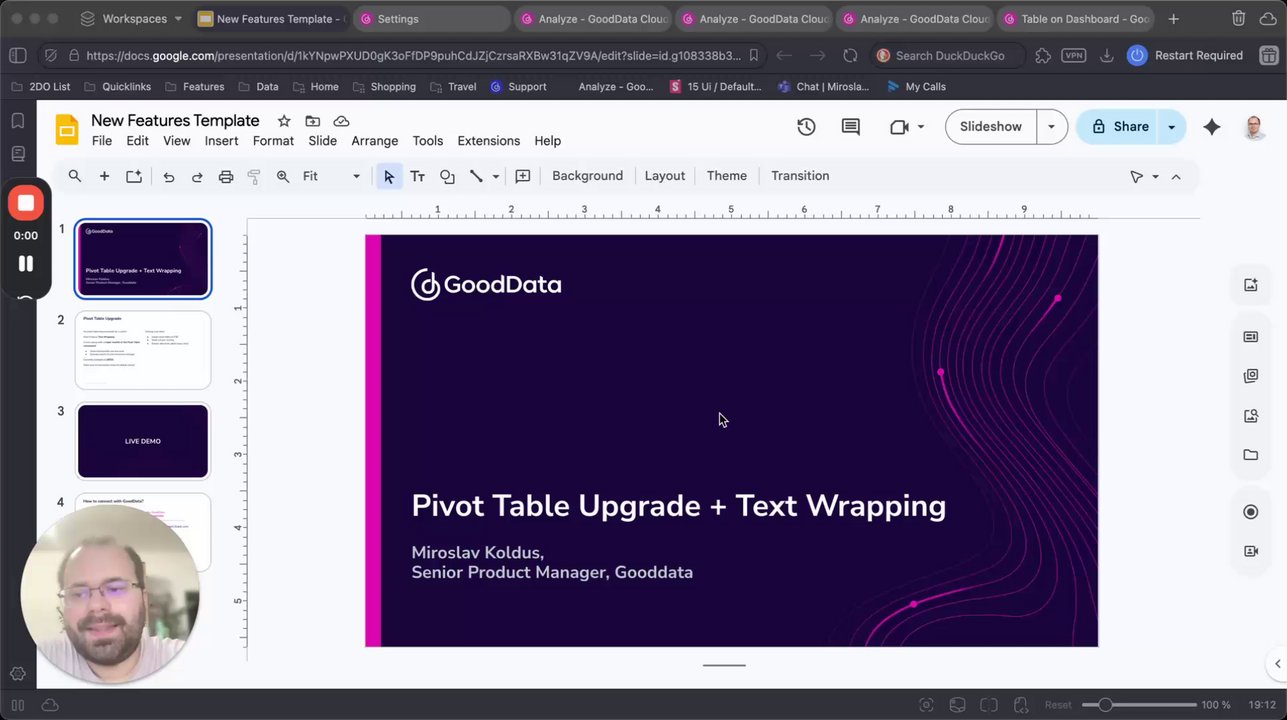This screenshot has width=1287, height=720.
Task: Insert a comment with toolbar icon
Action: (x=523, y=176)
